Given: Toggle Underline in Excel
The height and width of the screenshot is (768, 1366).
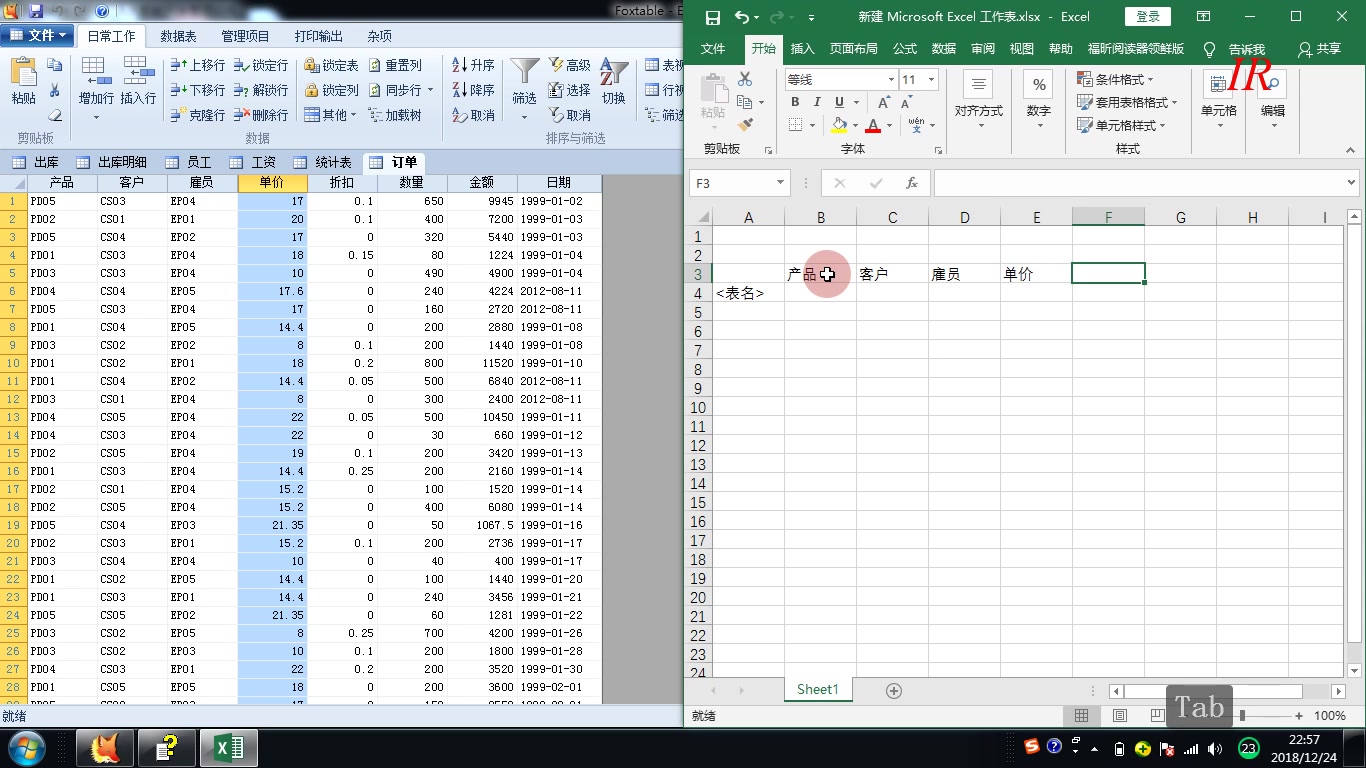Looking at the screenshot, I should coord(839,102).
